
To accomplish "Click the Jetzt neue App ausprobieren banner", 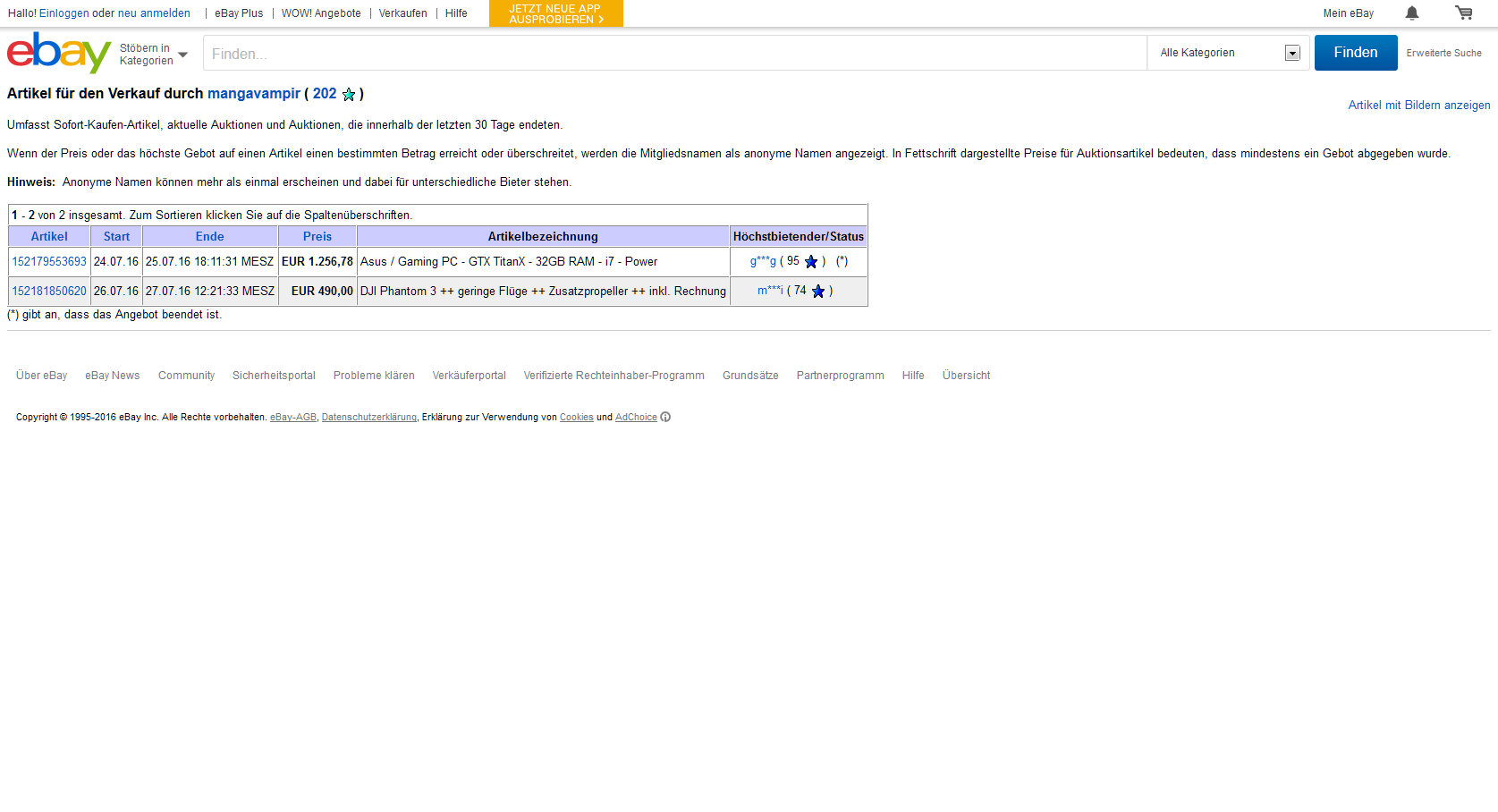I will click(x=555, y=13).
